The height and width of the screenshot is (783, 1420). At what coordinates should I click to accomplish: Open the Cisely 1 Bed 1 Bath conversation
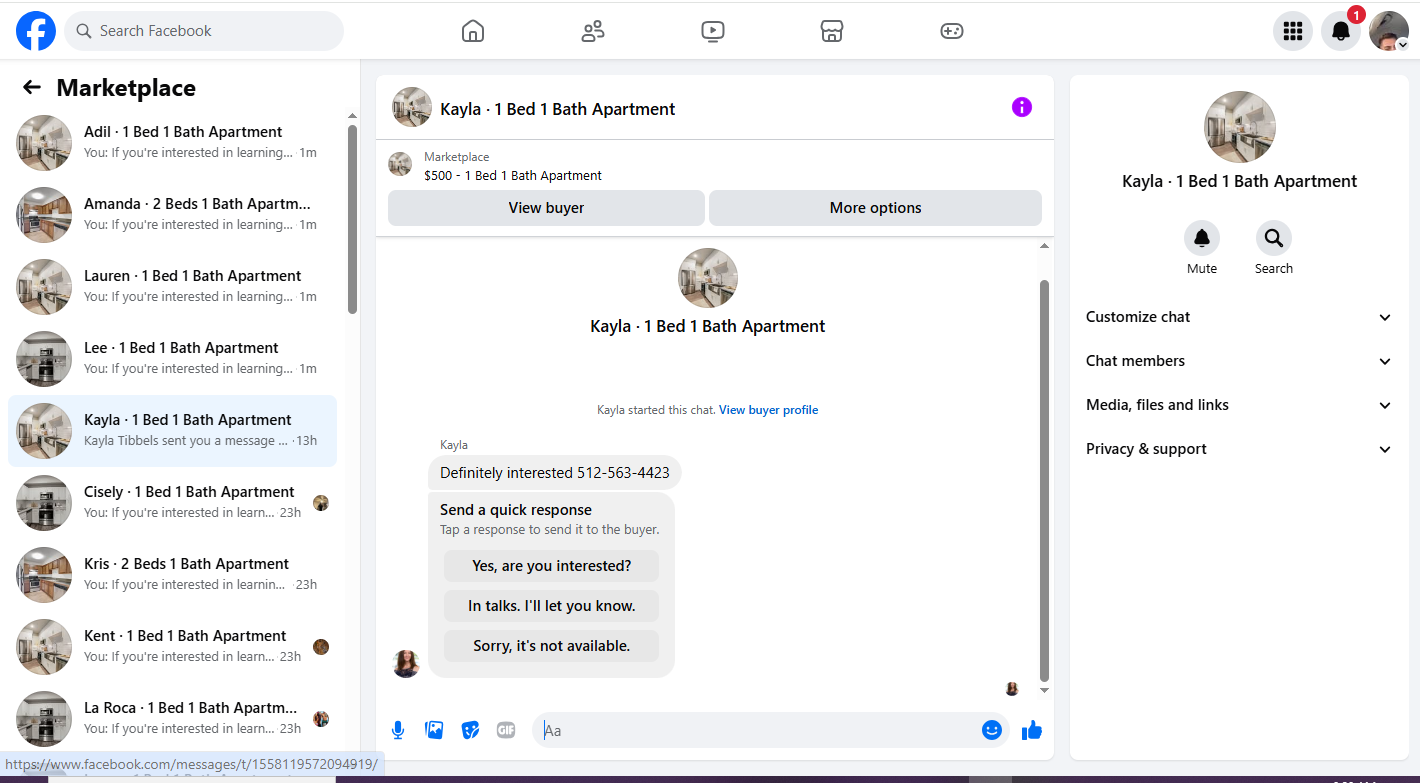click(173, 503)
